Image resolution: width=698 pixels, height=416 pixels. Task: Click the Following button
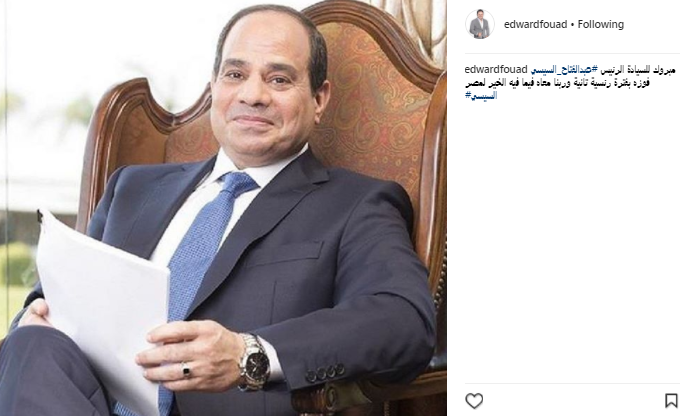pos(601,24)
